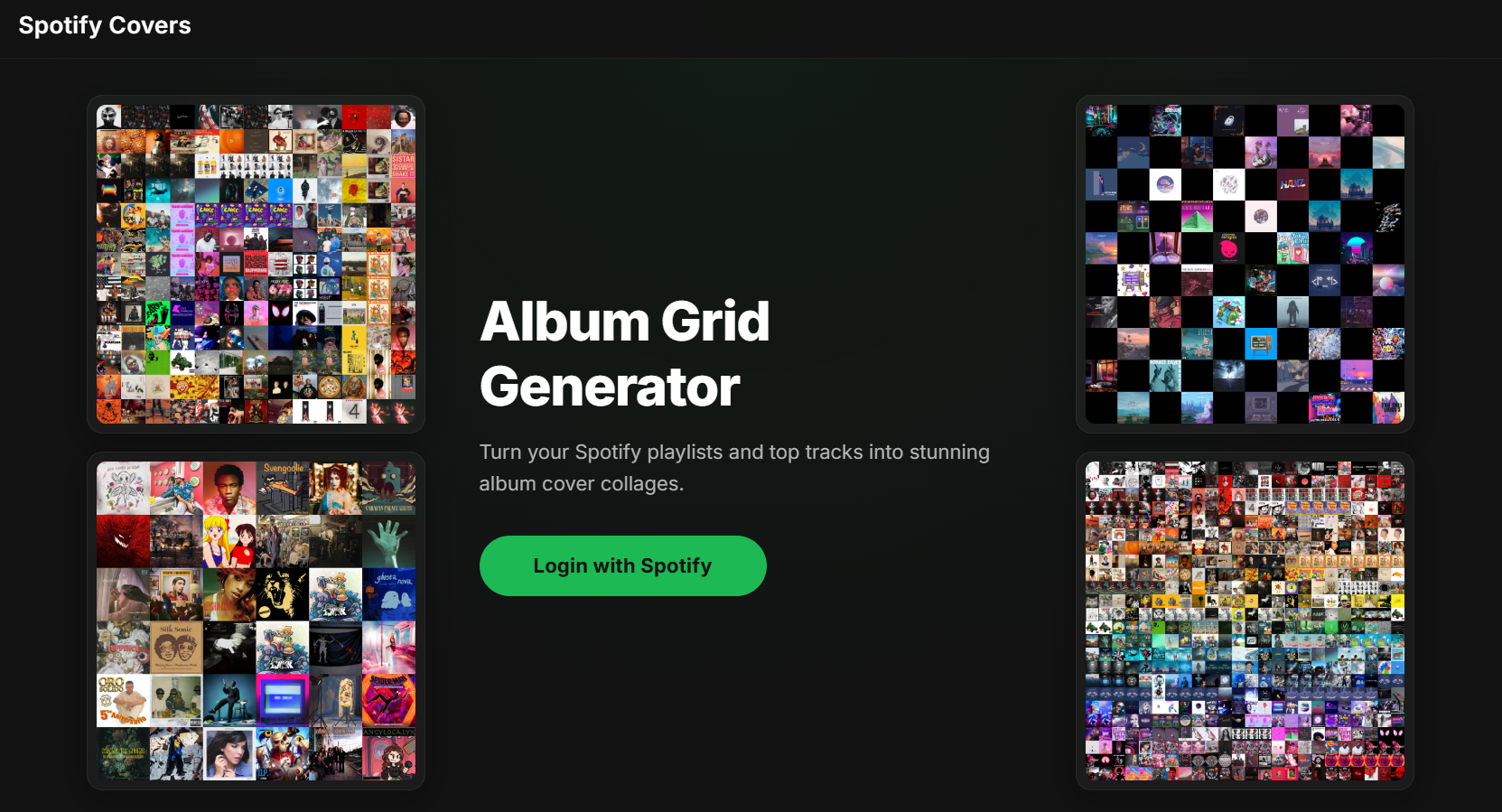Click the Login with Spotify button
1502x812 pixels.
click(x=622, y=565)
